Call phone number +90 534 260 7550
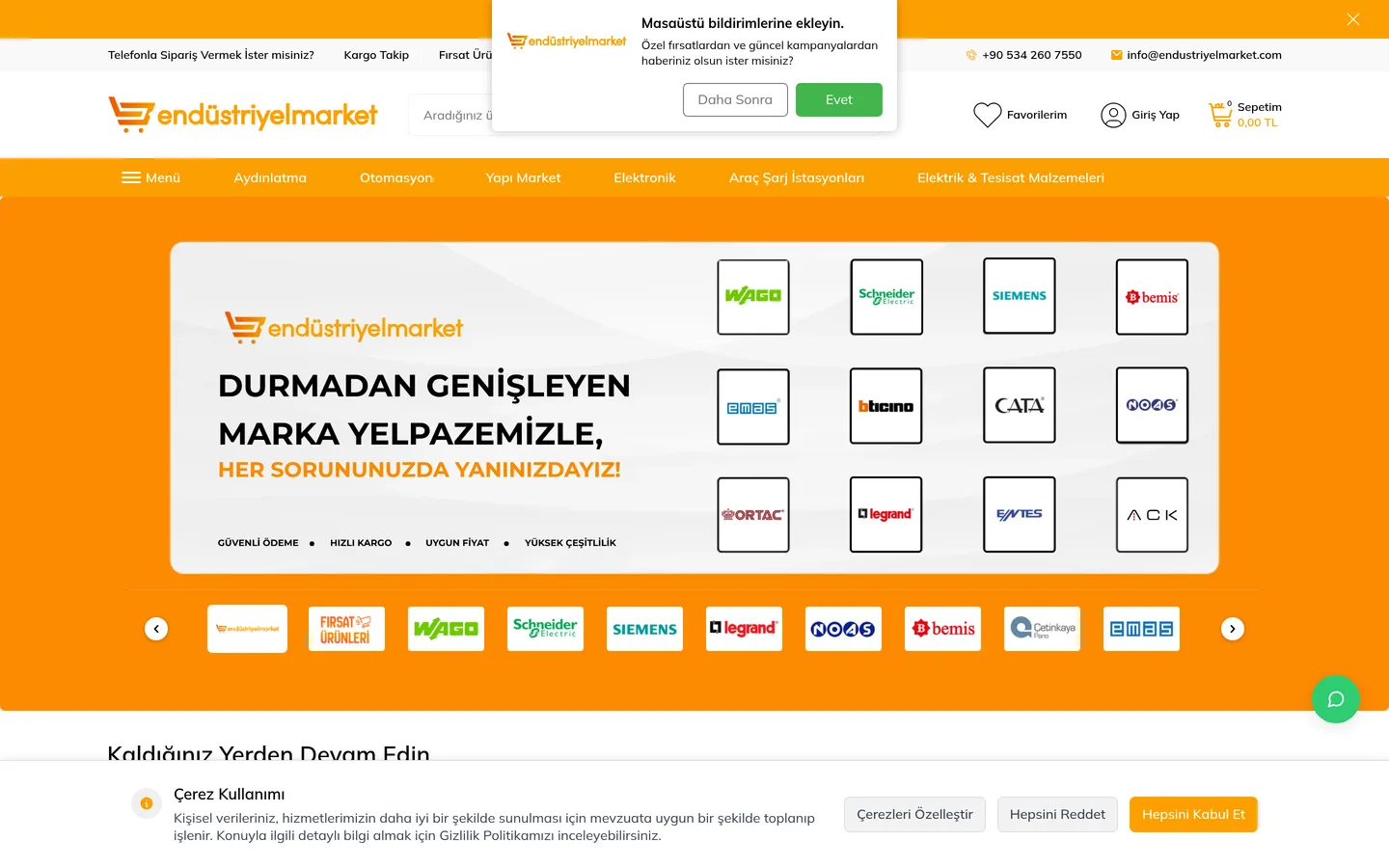 click(1023, 55)
